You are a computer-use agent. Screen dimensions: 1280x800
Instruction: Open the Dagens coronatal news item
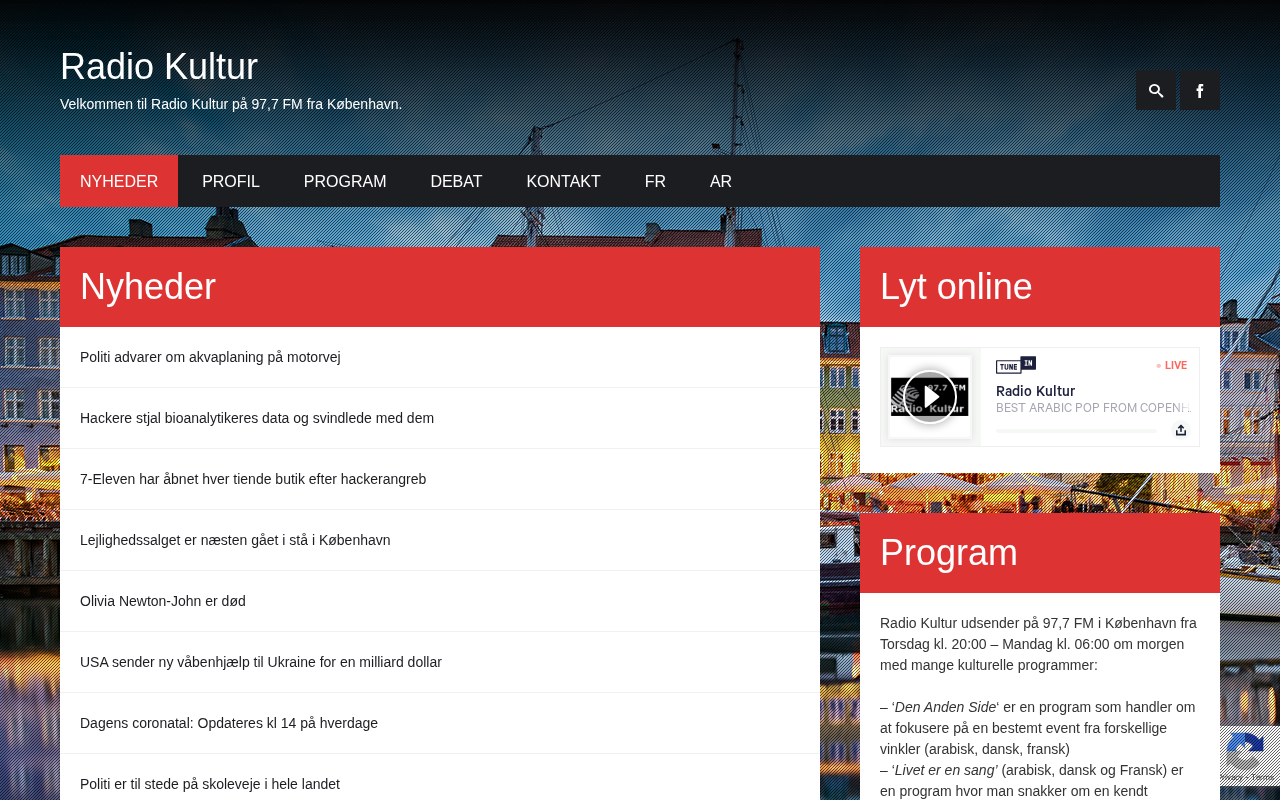pyautogui.click(x=229, y=723)
